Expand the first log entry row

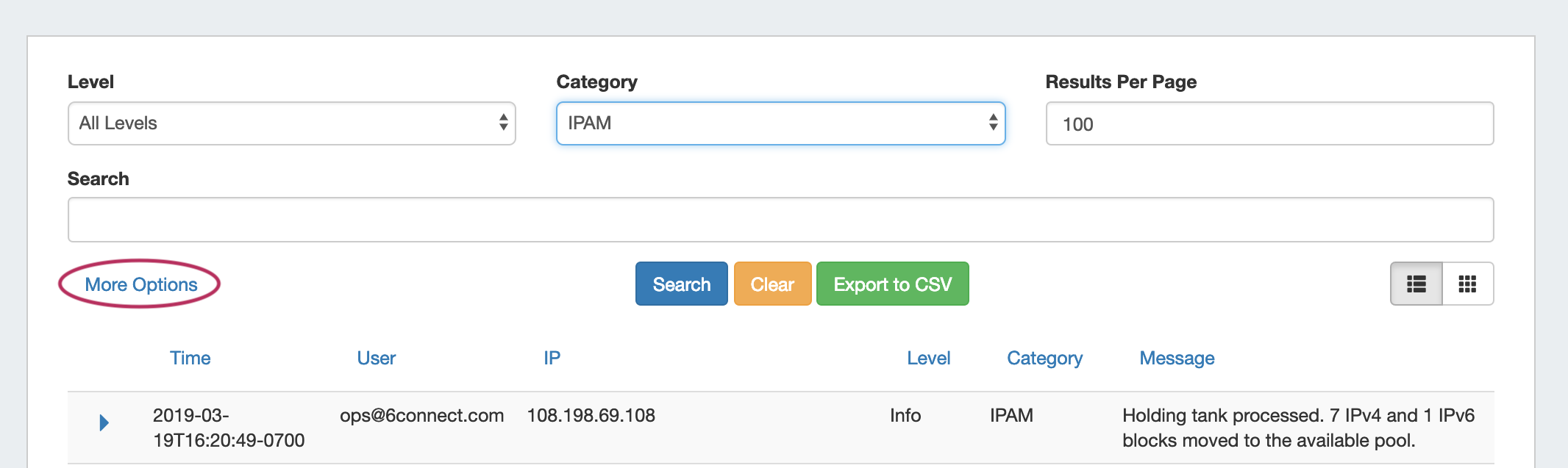point(104,422)
